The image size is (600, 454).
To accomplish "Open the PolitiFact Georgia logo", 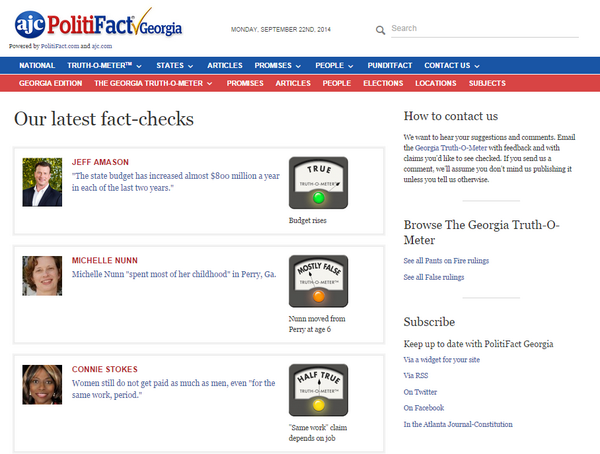I will pyautogui.click(x=98, y=24).
